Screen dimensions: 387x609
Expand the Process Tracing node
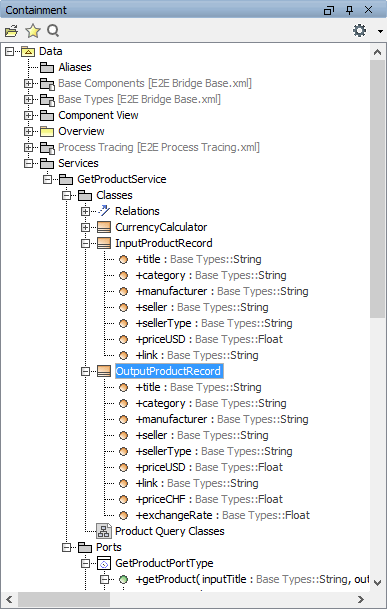pos(28,147)
